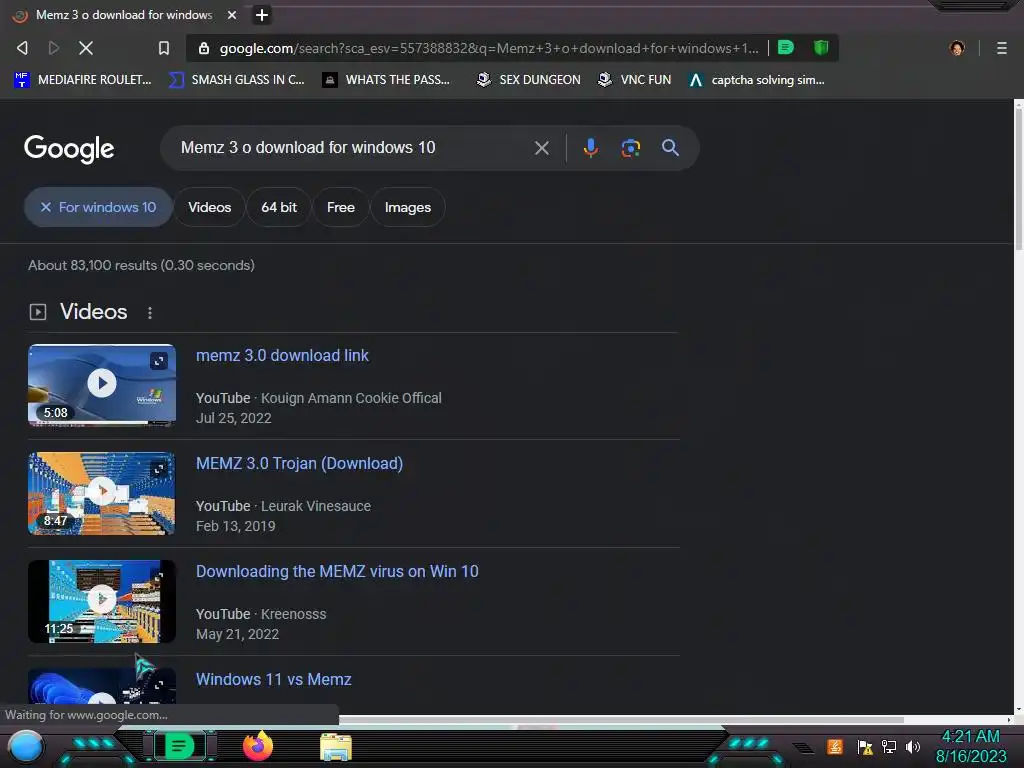The height and width of the screenshot is (768, 1024).
Task: Open the VNC FUN bookmark
Action: 634,80
